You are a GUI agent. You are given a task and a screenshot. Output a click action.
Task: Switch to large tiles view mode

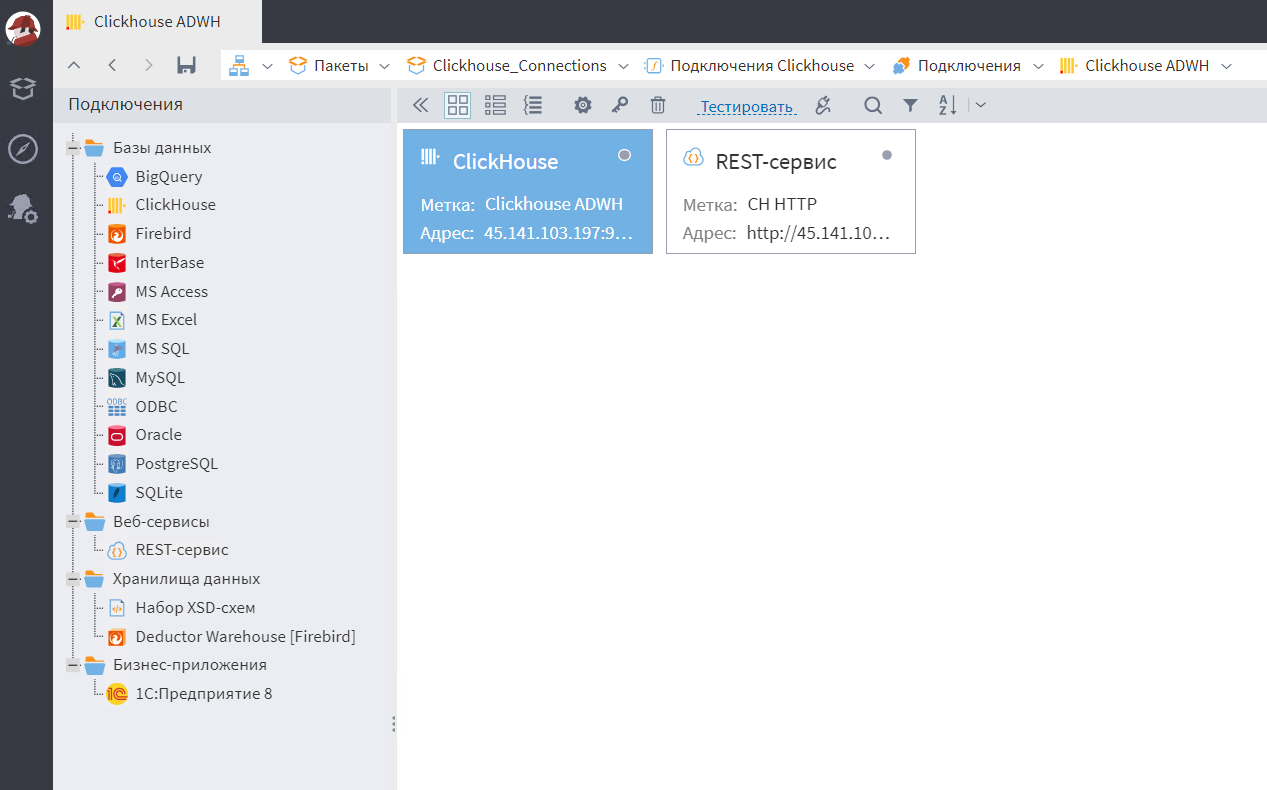click(x=457, y=105)
